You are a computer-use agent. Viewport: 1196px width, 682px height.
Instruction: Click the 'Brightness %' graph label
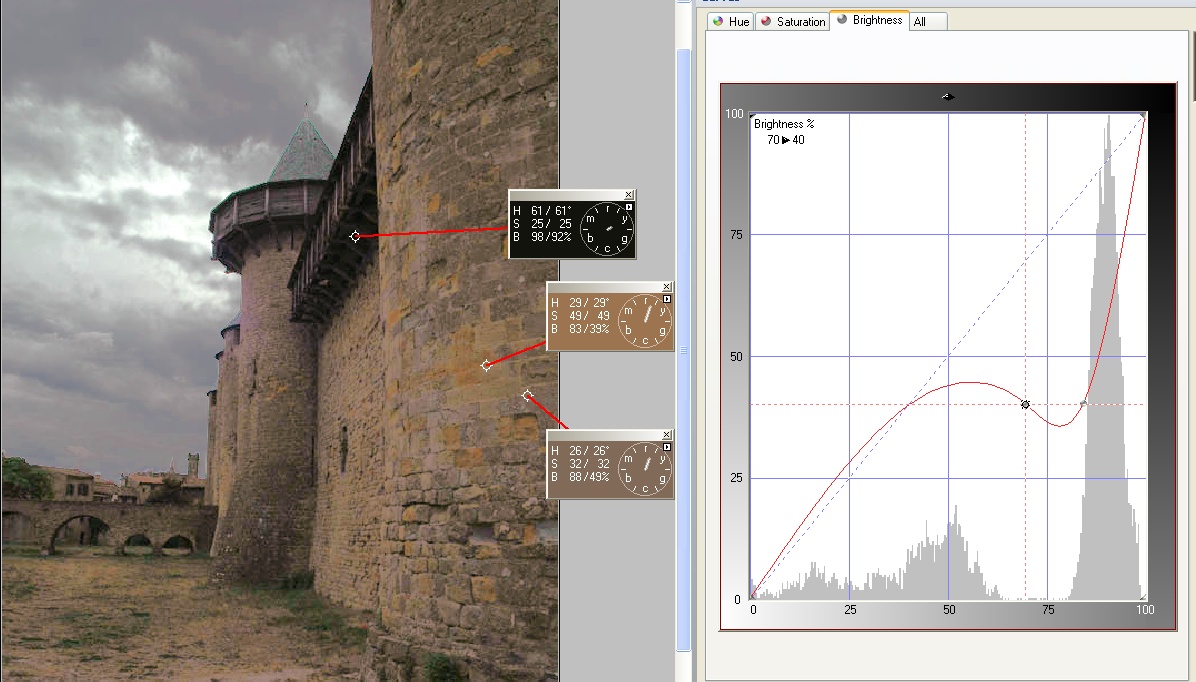click(x=784, y=124)
